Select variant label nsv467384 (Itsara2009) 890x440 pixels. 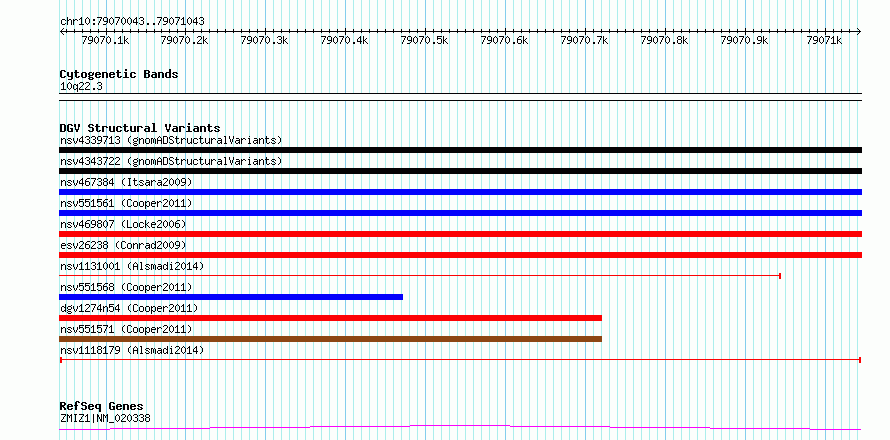(126, 182)
